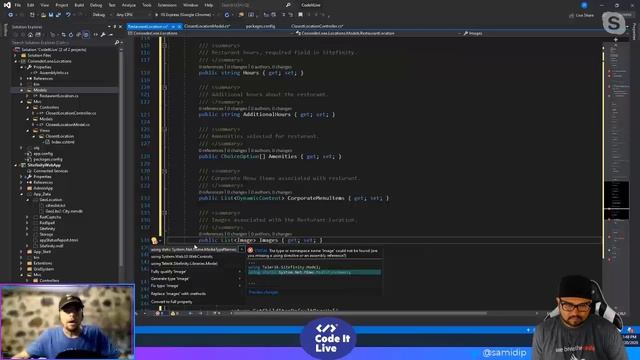Select the App_Data folder

click(42, 194)
